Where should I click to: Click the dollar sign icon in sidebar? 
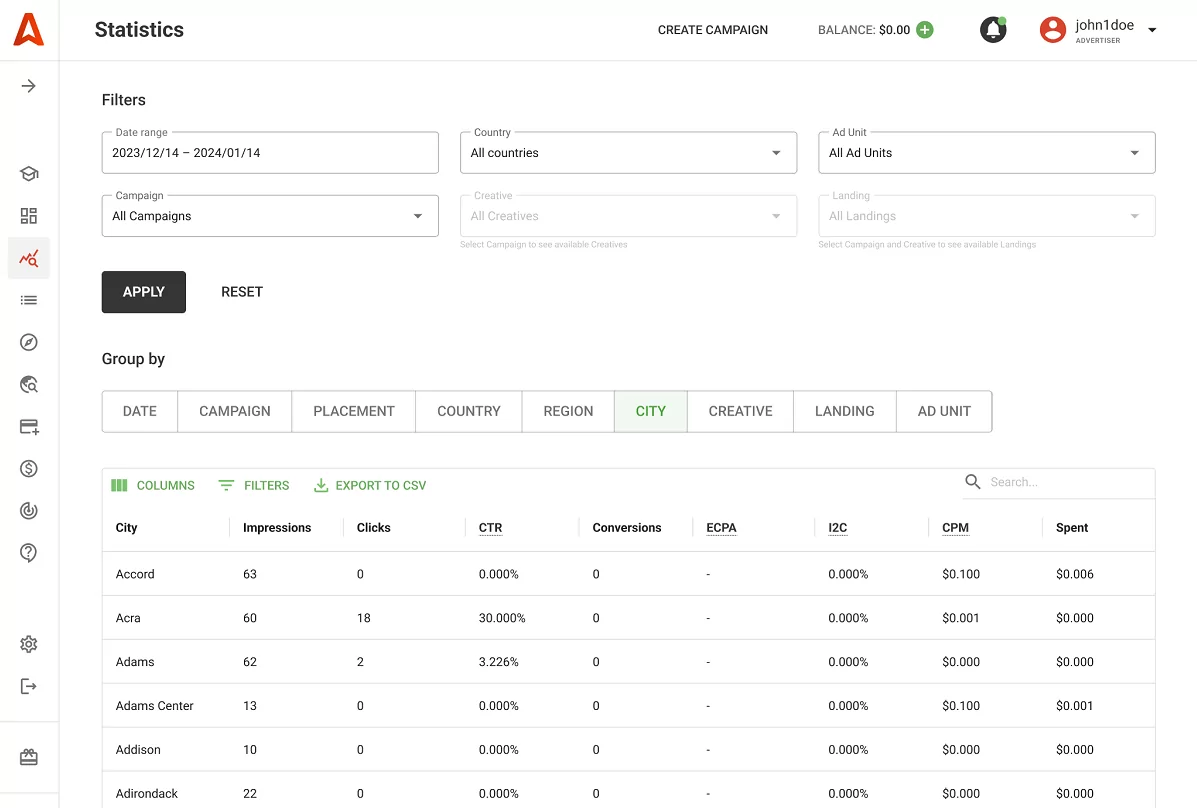(x=29, y=469)
